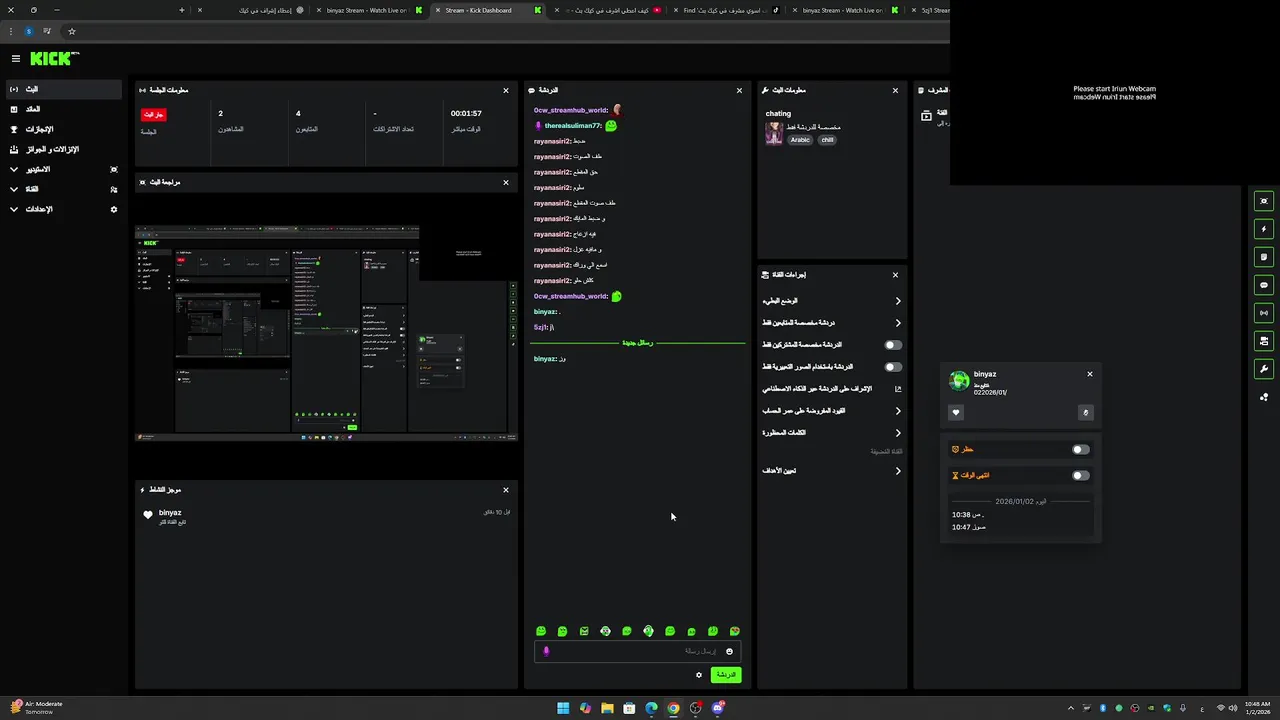Screen dimensions: 1280x720
Task: Click the Arabic tag in stream info
Action: [800, 140]
